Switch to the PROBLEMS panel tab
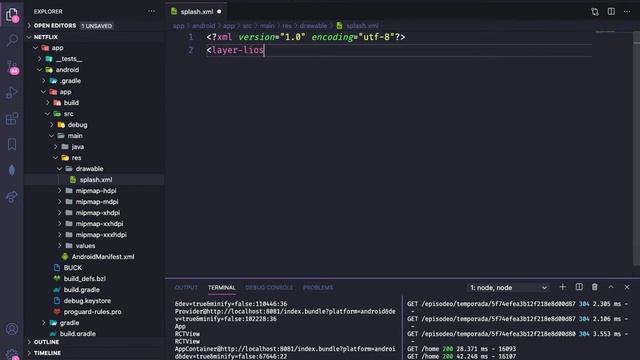 [x=318, y=287]
